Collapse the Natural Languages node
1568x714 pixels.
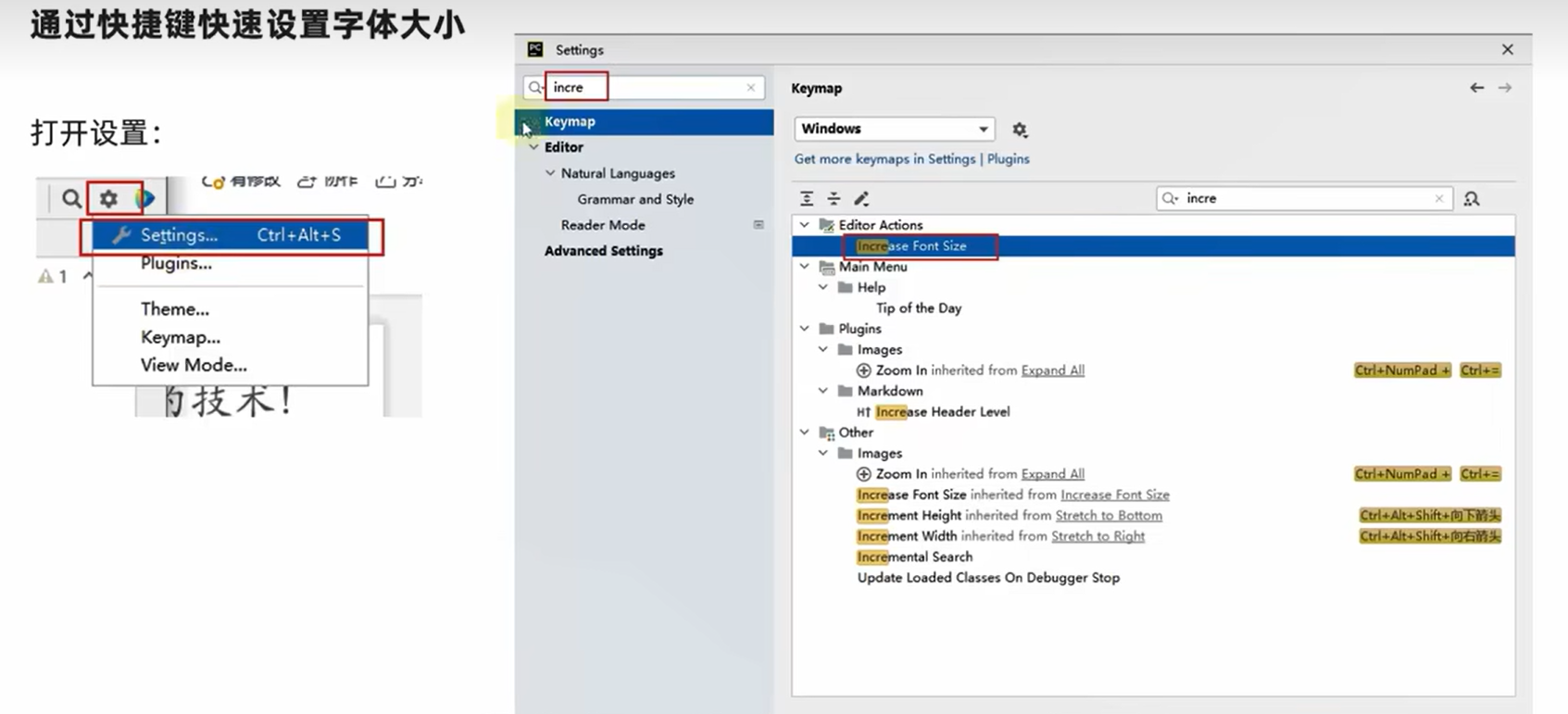point(550,173)
